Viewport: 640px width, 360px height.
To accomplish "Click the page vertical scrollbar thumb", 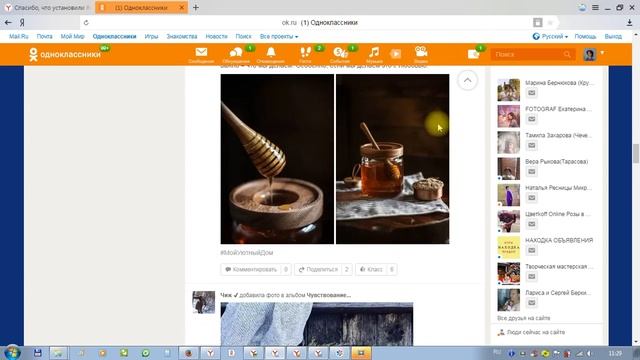I will [636, 153].
